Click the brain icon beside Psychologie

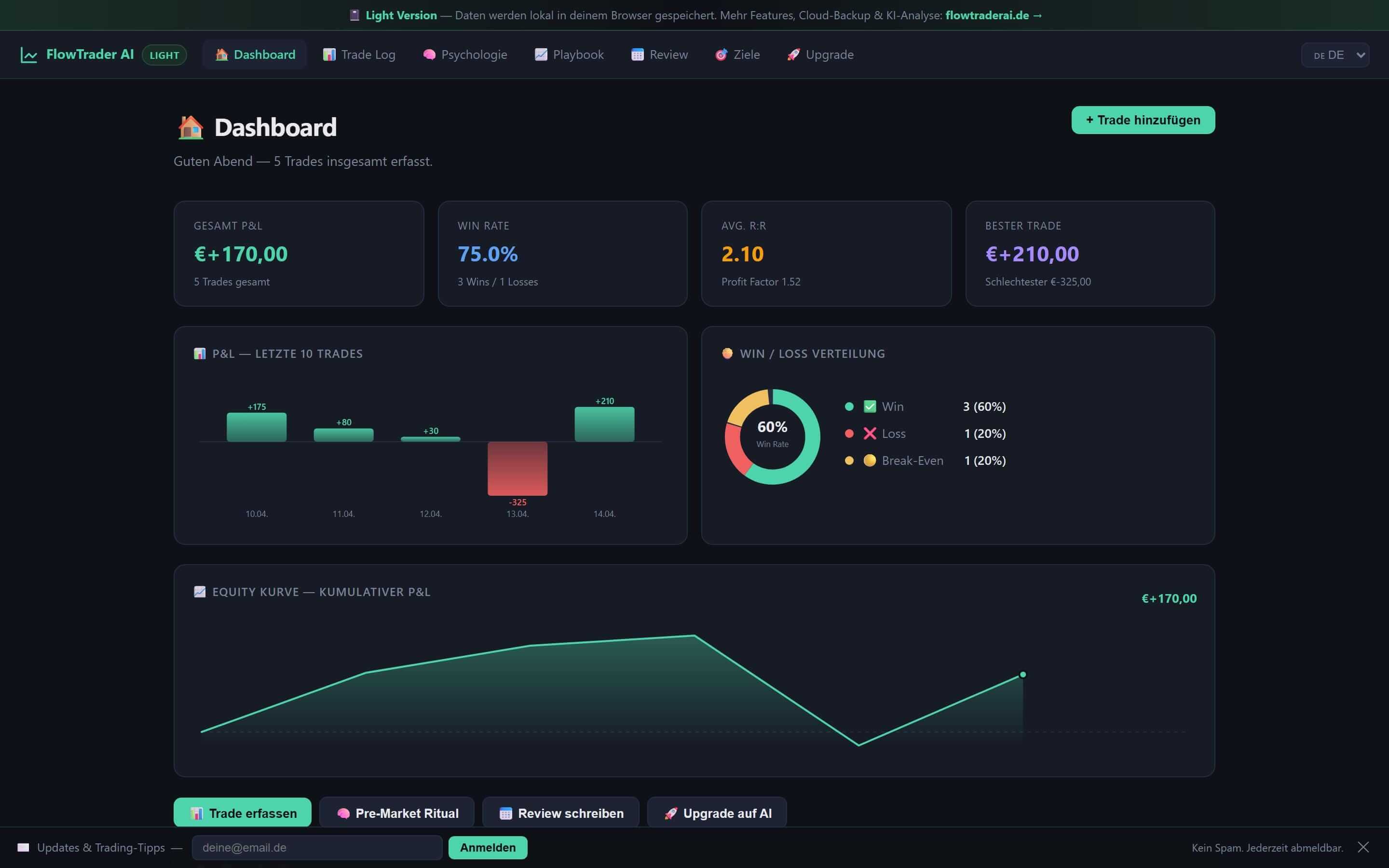click(429, 54)
